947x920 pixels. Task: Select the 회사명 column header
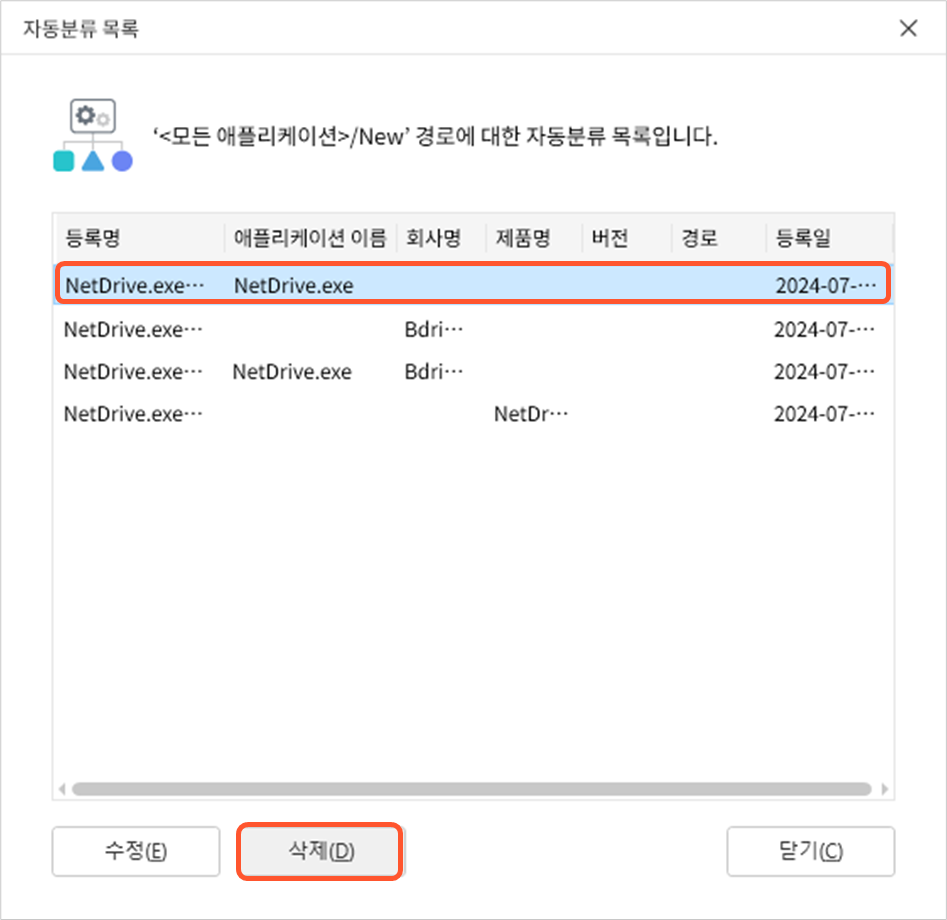441,238
